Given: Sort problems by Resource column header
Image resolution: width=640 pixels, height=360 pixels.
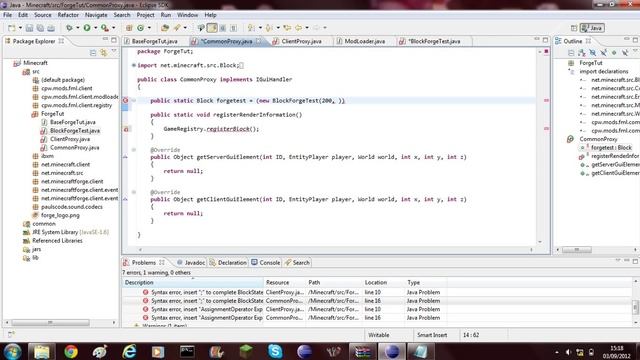Looking at the screenshot, I should tap(284, 282).
